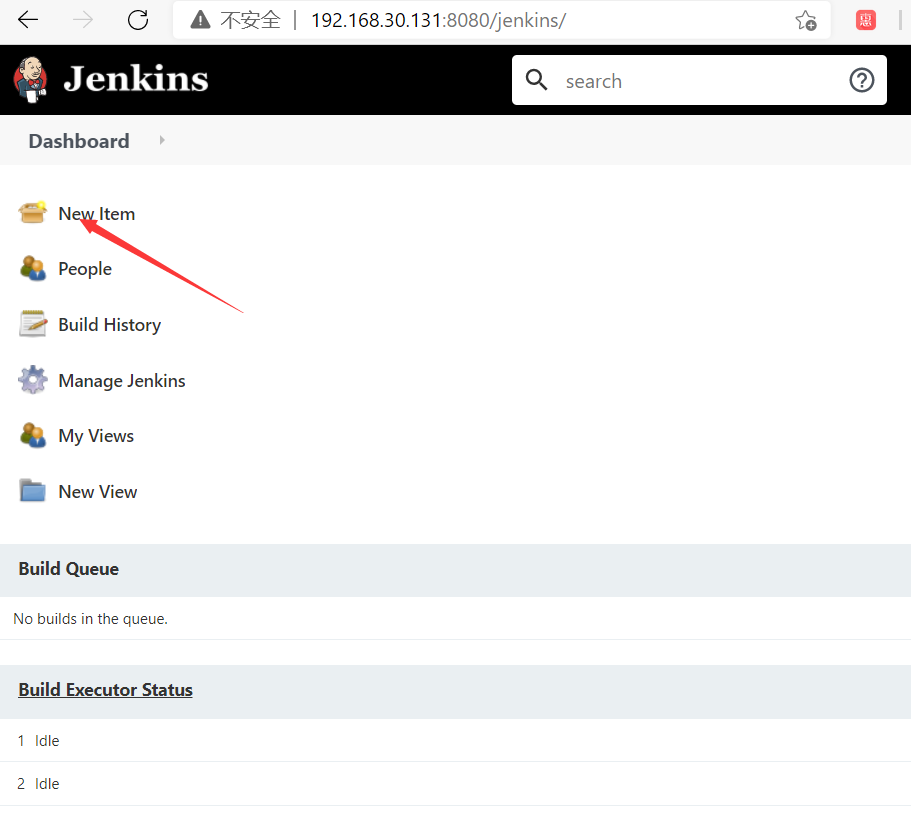Image resolution: width=911 pixels, height=824 pixels.
Task: Click the magnifier search icon
Action: click(x=536, y=80)
